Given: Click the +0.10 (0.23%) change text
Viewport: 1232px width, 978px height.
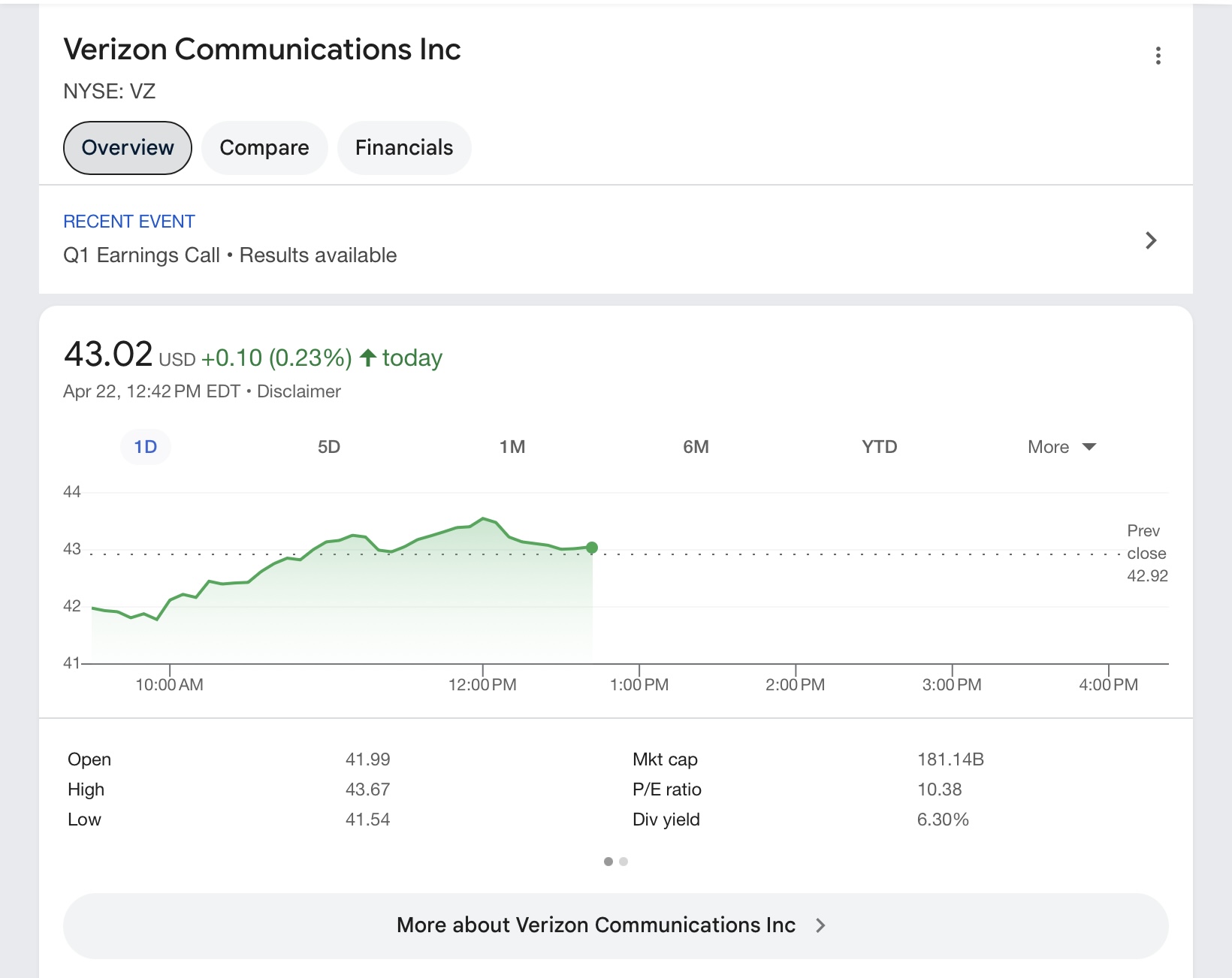Looking at the screenshot, I should pyautogui.click(x=276, y=358).
